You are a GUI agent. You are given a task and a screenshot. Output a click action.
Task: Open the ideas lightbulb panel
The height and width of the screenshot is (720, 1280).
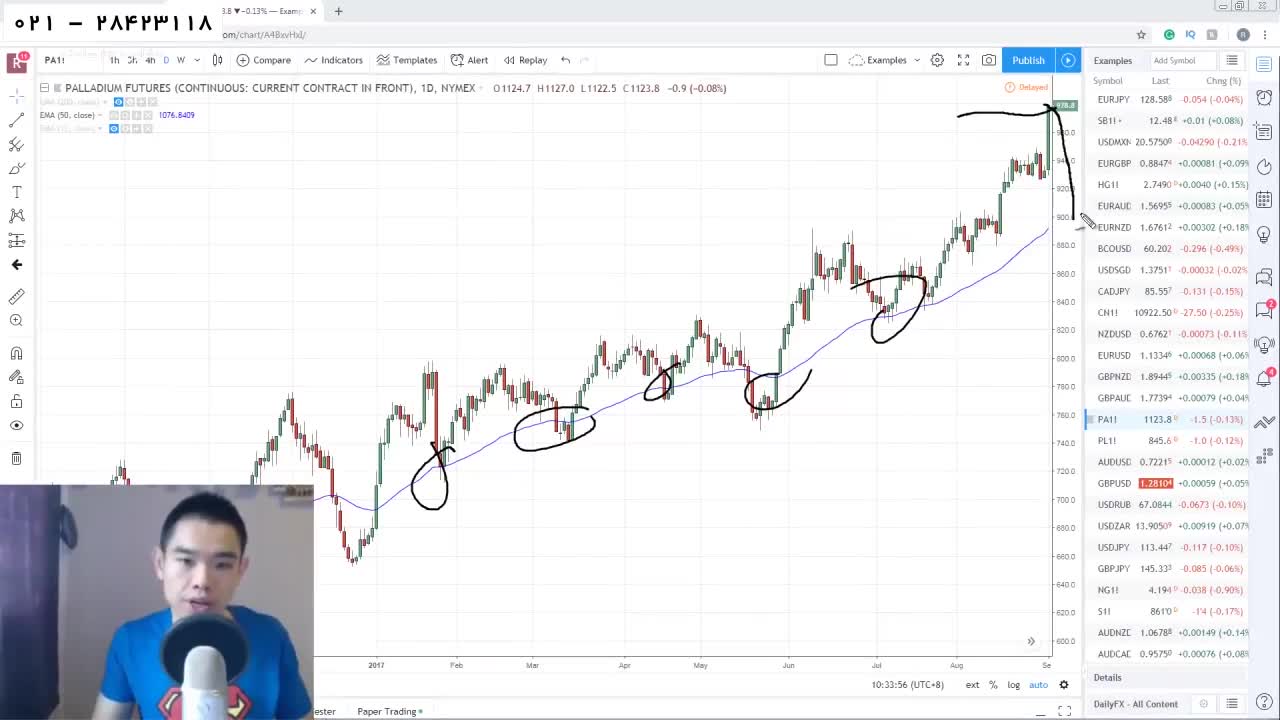click(1265, 234)
